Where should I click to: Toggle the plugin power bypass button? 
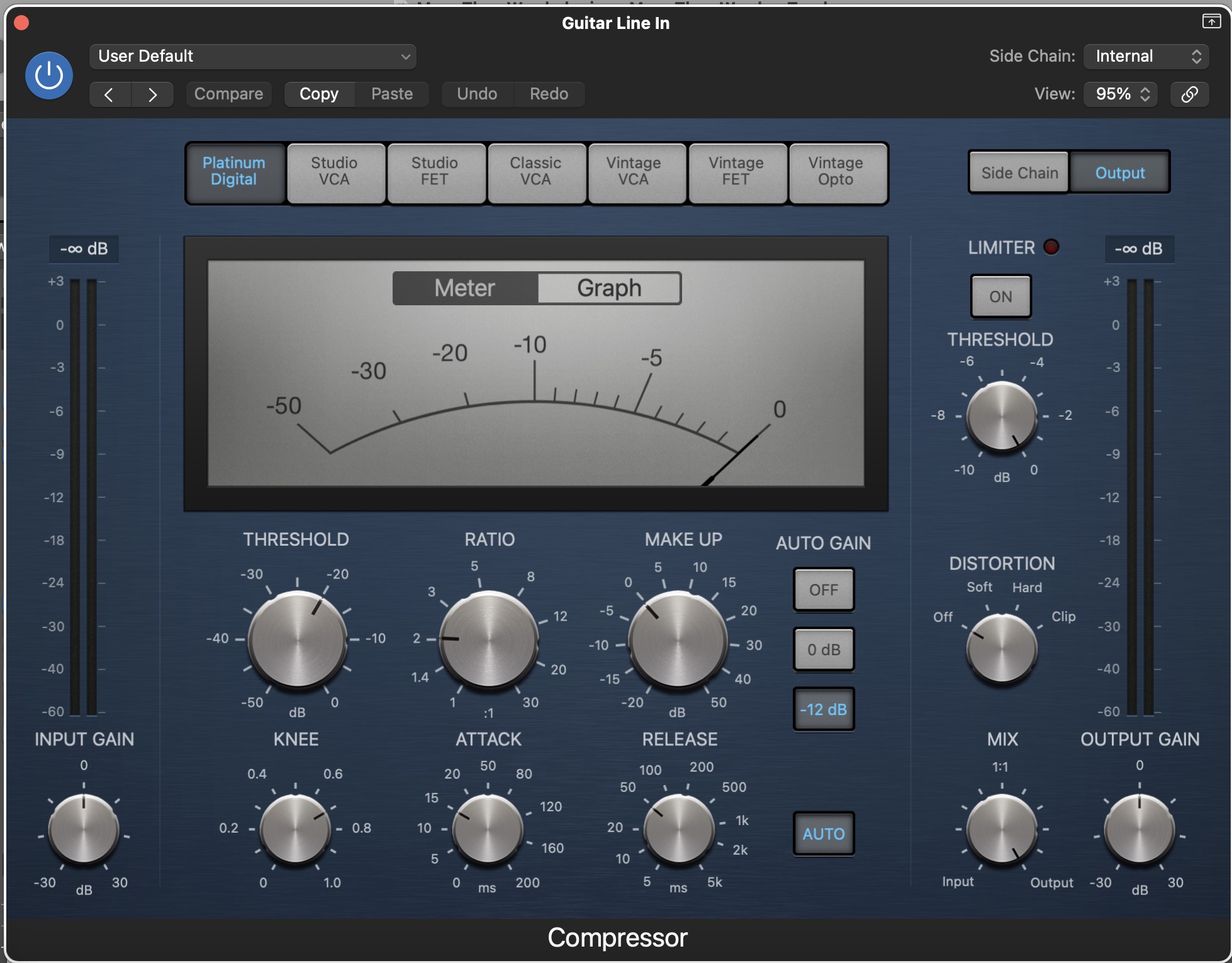click(49, 76)
